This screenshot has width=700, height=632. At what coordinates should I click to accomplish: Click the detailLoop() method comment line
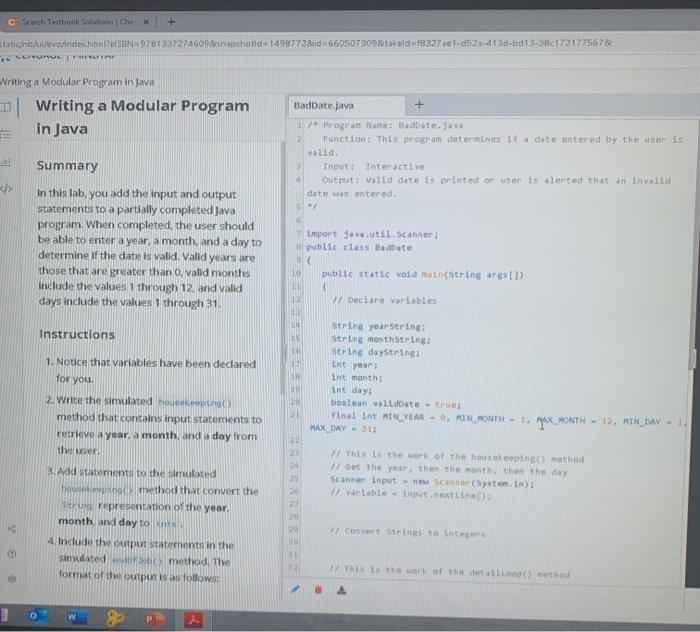pos(449,572)
